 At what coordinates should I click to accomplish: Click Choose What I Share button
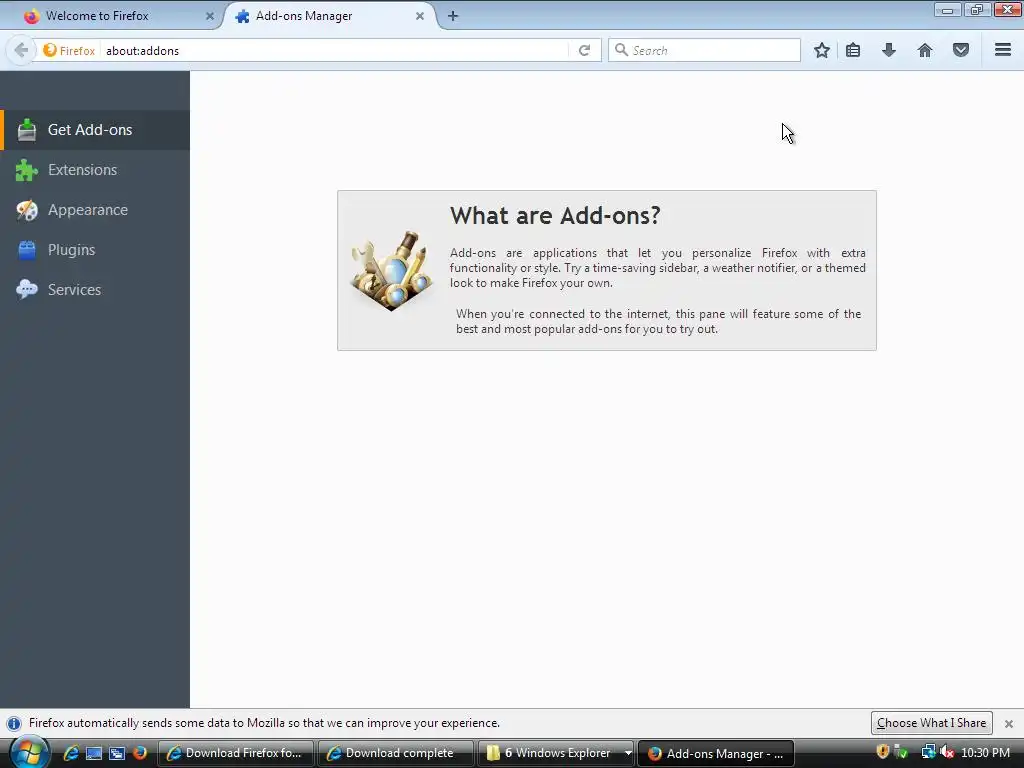[931, 723]
